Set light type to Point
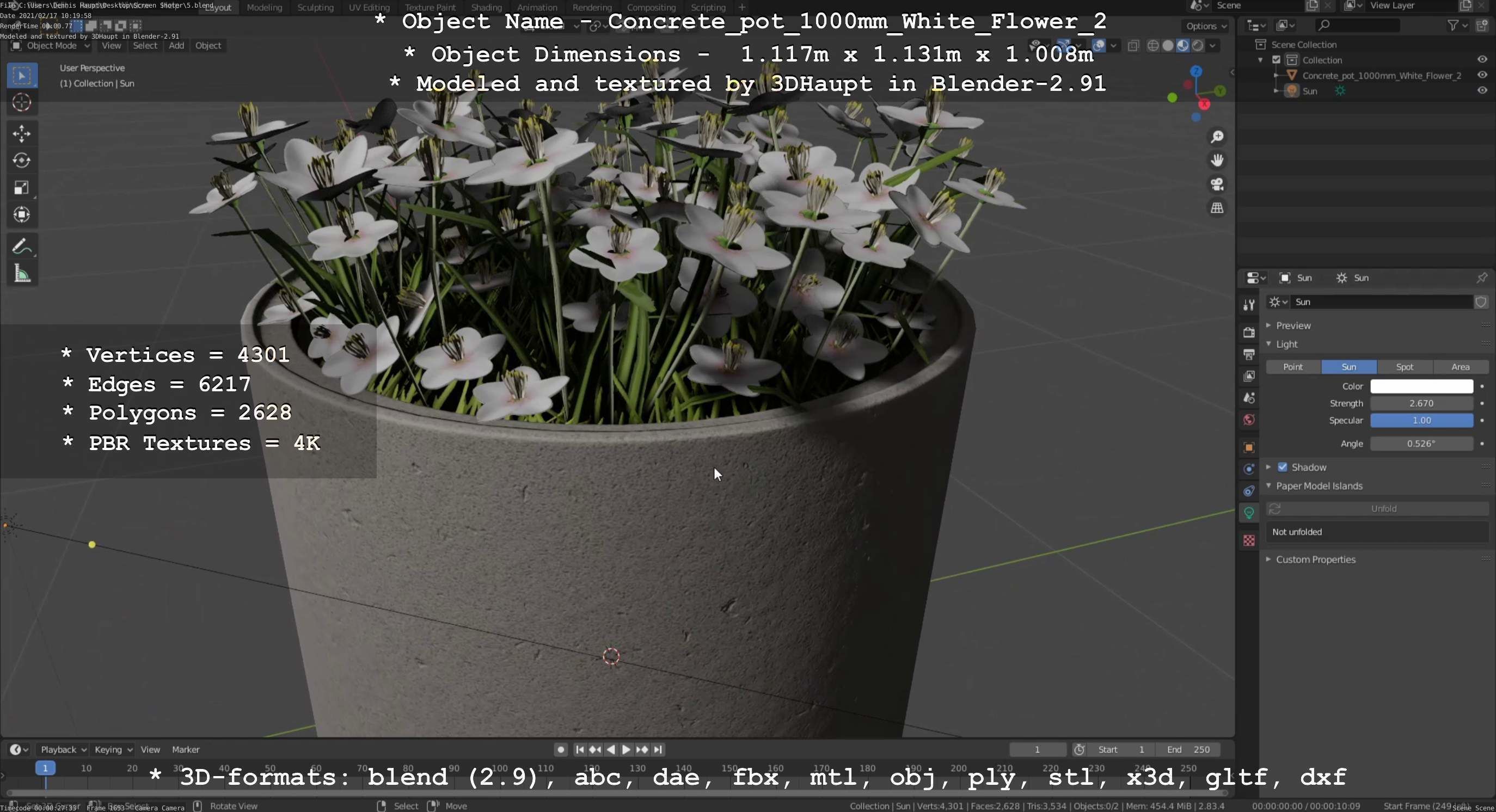 pos(1293,367)
